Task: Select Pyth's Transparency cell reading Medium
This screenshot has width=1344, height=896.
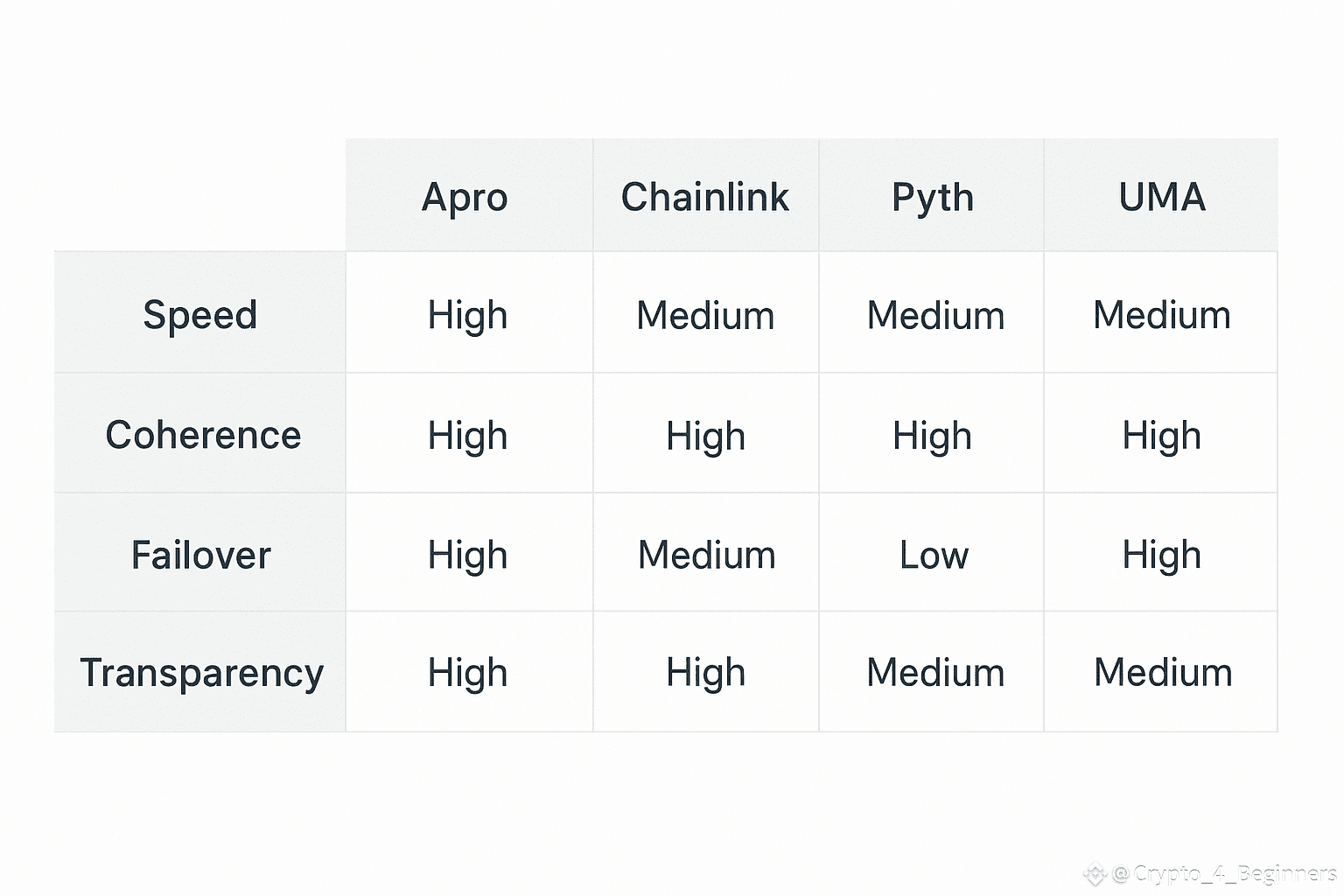Action: 935,672
